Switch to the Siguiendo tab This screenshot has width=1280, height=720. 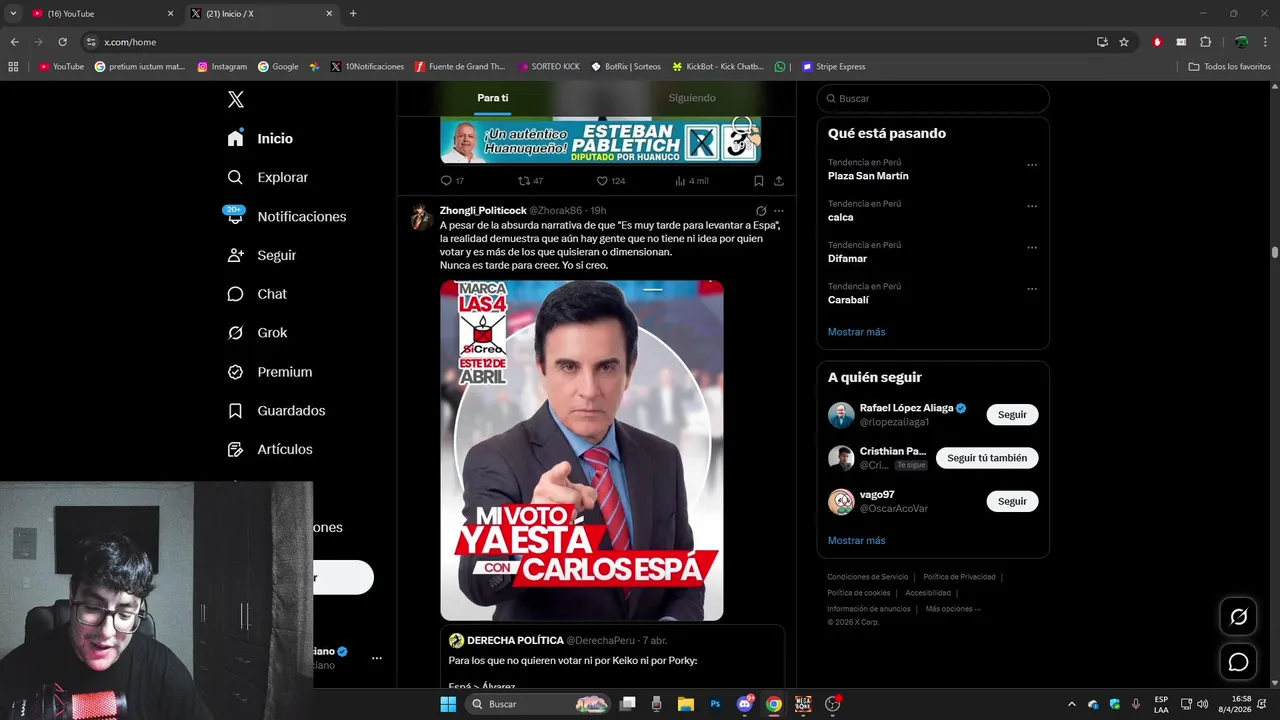pyautogui.click(x=692, y=98)
